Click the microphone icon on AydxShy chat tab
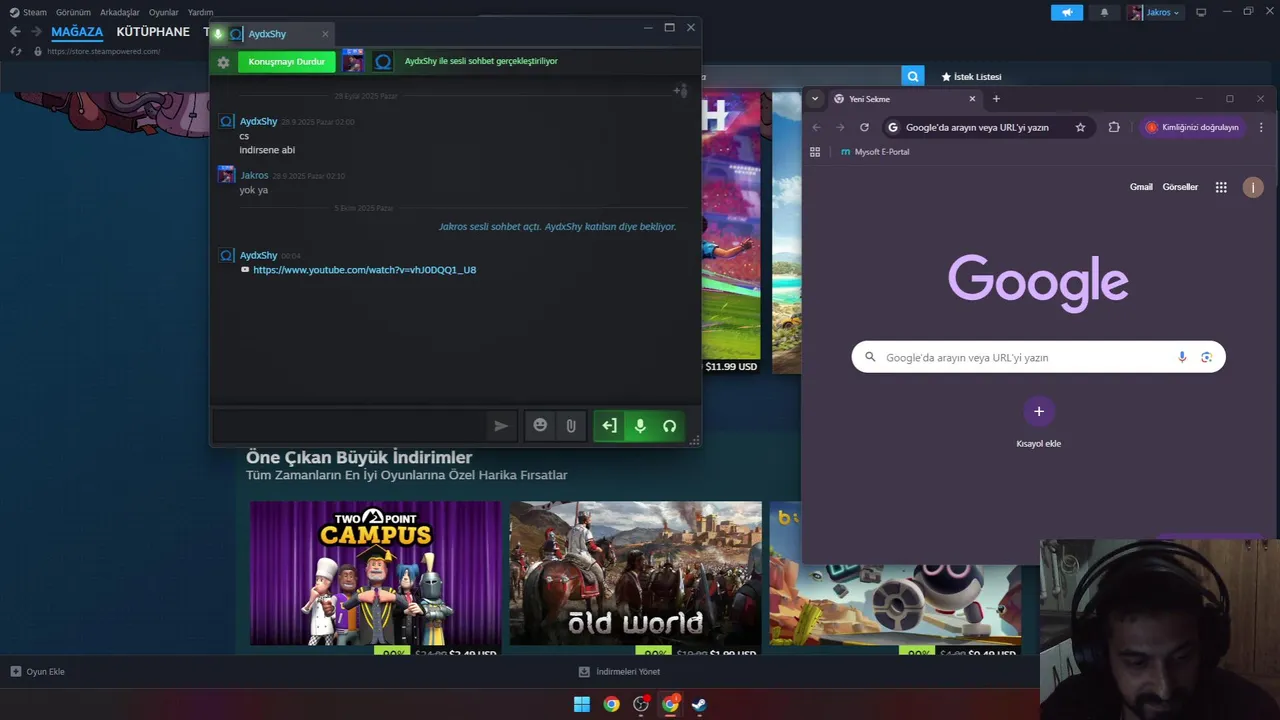The image size is (1280, 720). [219, 34]
